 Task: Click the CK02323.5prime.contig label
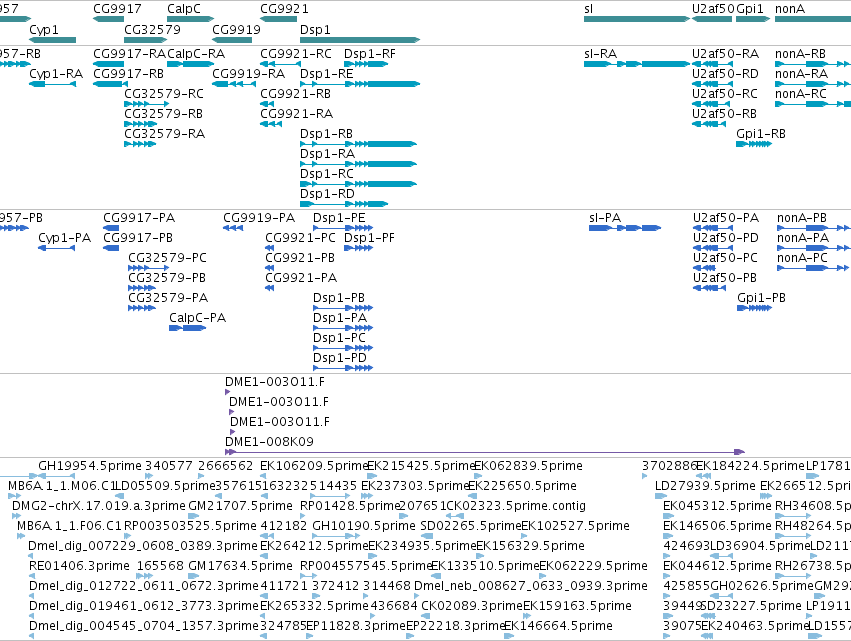coord(516,506)
